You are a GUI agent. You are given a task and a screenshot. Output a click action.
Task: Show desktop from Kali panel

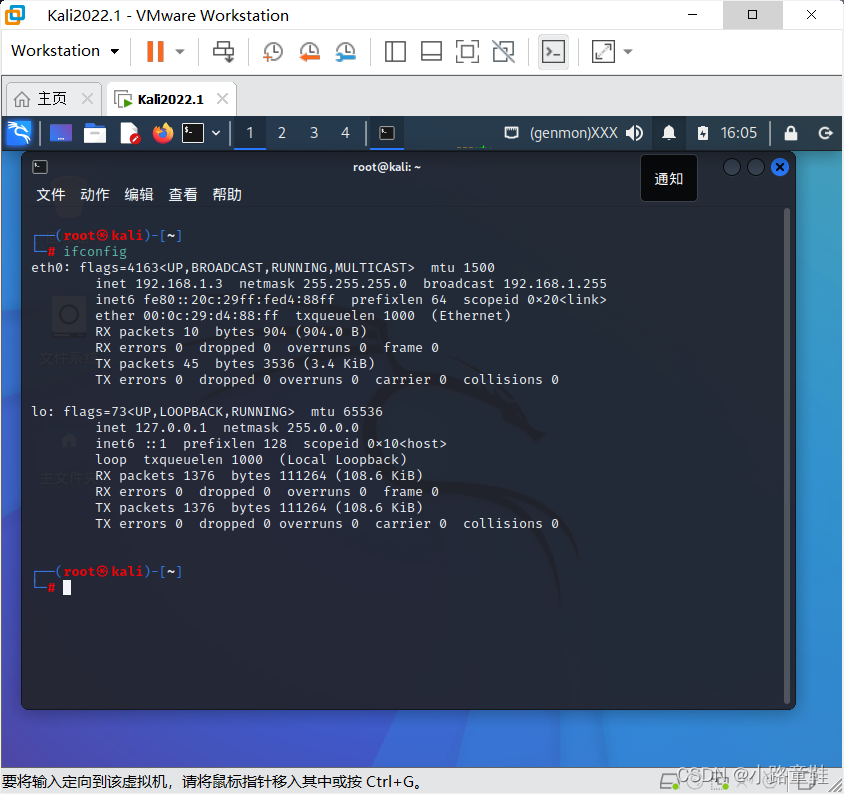pos(61,132)
